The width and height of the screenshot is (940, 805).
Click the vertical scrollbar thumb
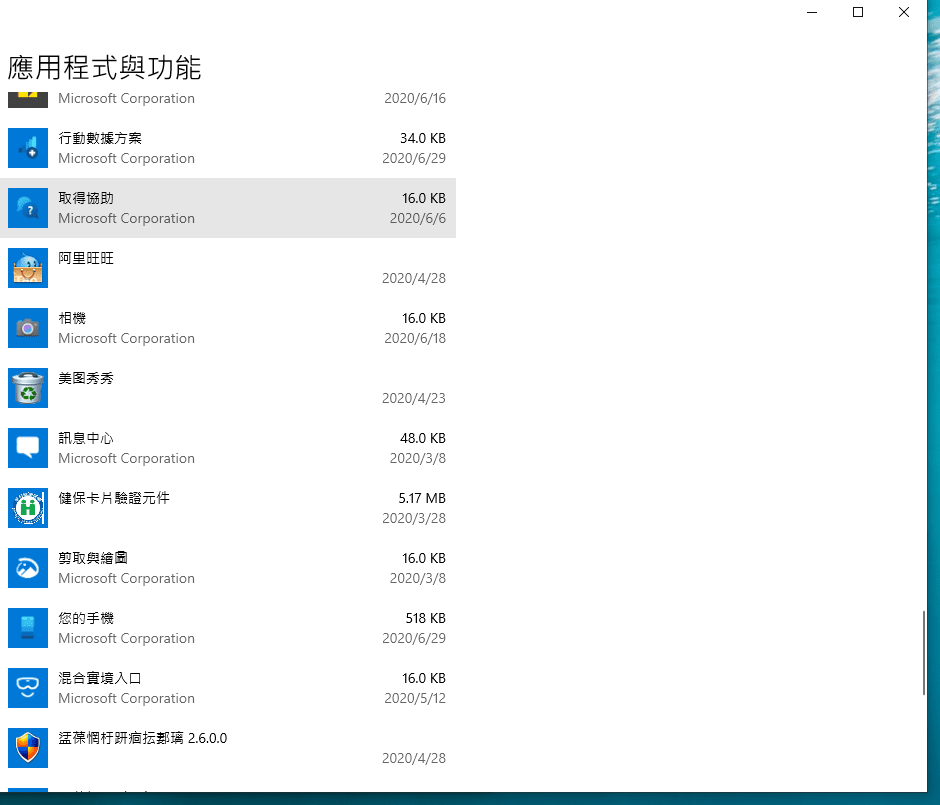(x=924, y=653)
